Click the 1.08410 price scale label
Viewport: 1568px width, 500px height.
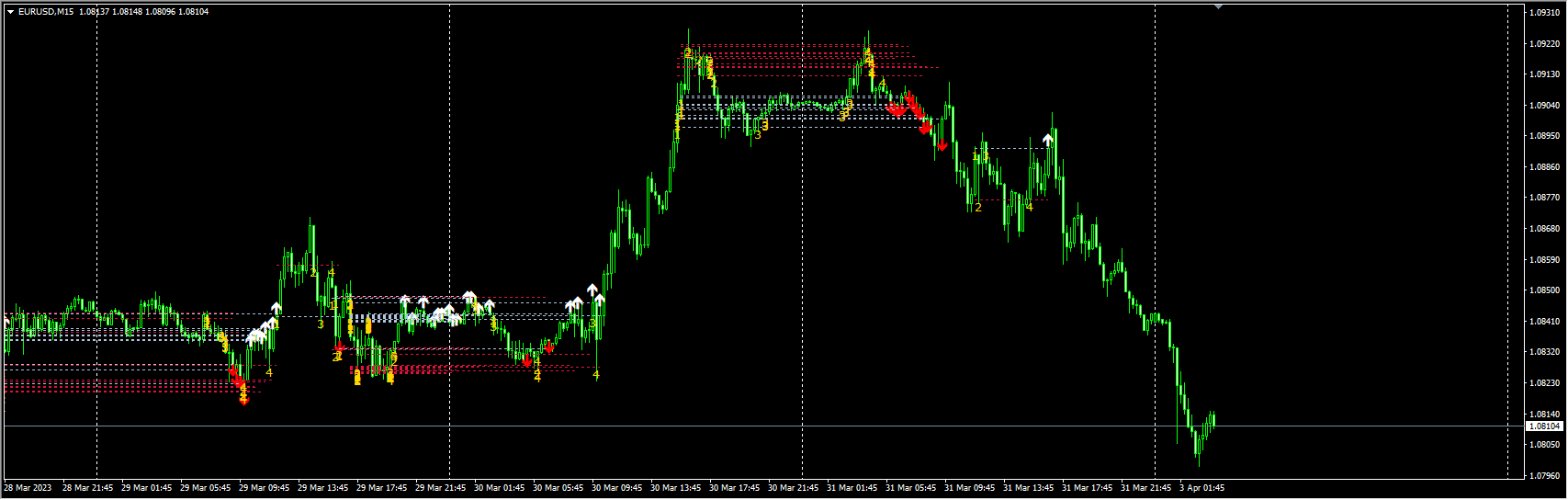pyautogui.click(x=1545, y=322)
